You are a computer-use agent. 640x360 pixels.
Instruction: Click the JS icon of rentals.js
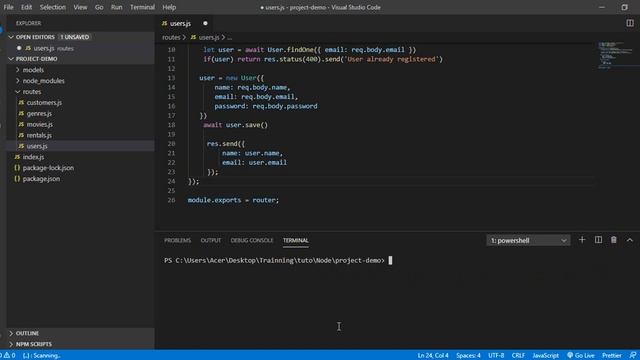[21, 135]
